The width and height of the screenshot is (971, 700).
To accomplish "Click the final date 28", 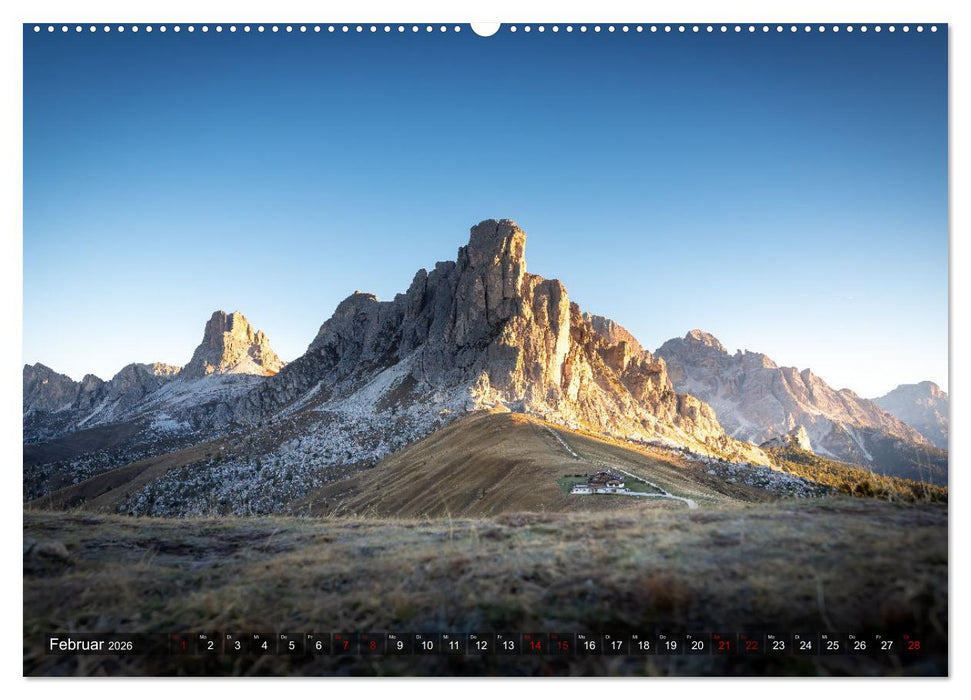I will (x=912, y=645).
